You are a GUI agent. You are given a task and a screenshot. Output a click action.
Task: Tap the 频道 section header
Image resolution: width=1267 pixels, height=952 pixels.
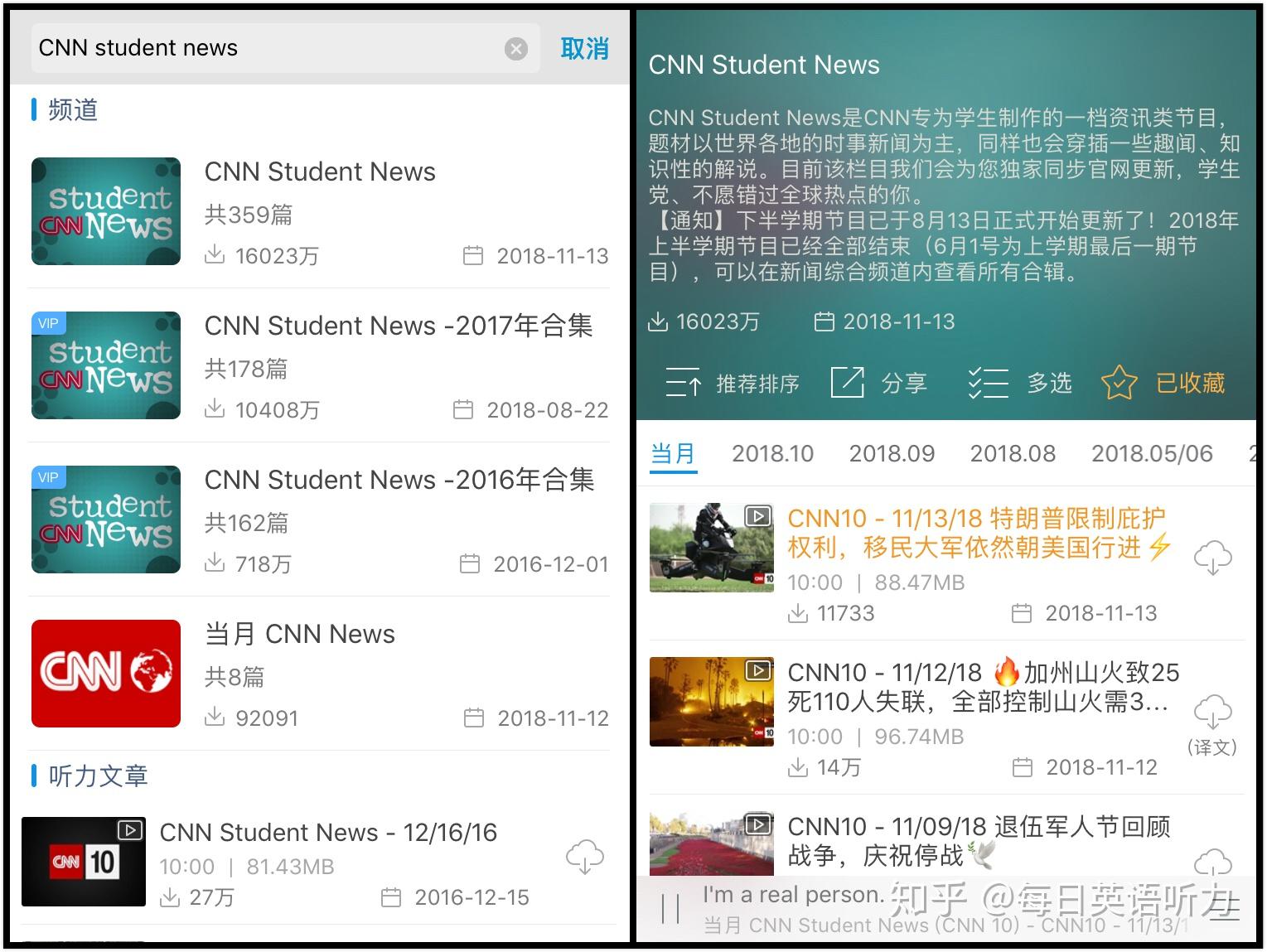[73, 109]
